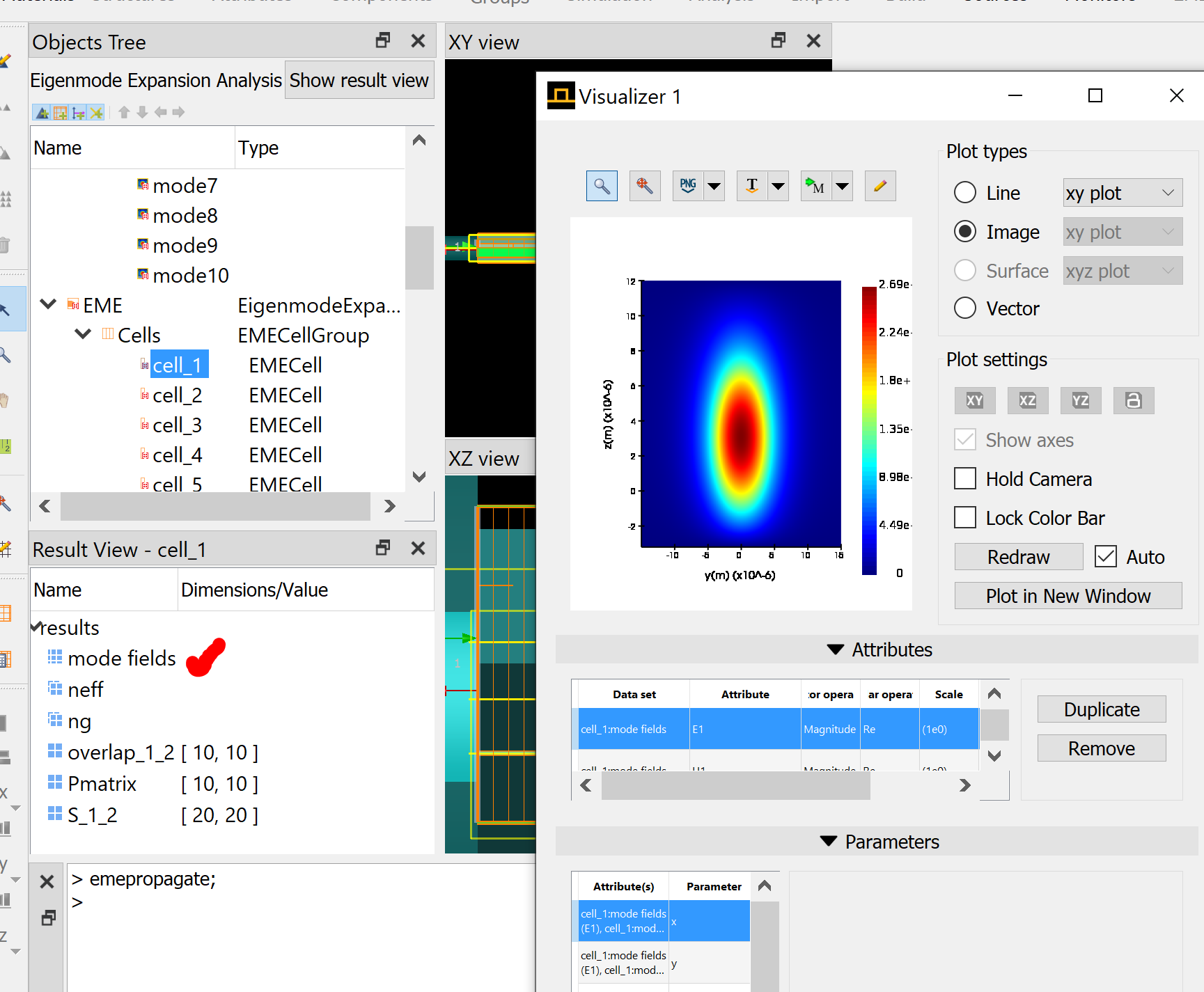This screenshot has height=992, width=1204.
Task: Click the PNG export icon
Action: click(688, 186)
